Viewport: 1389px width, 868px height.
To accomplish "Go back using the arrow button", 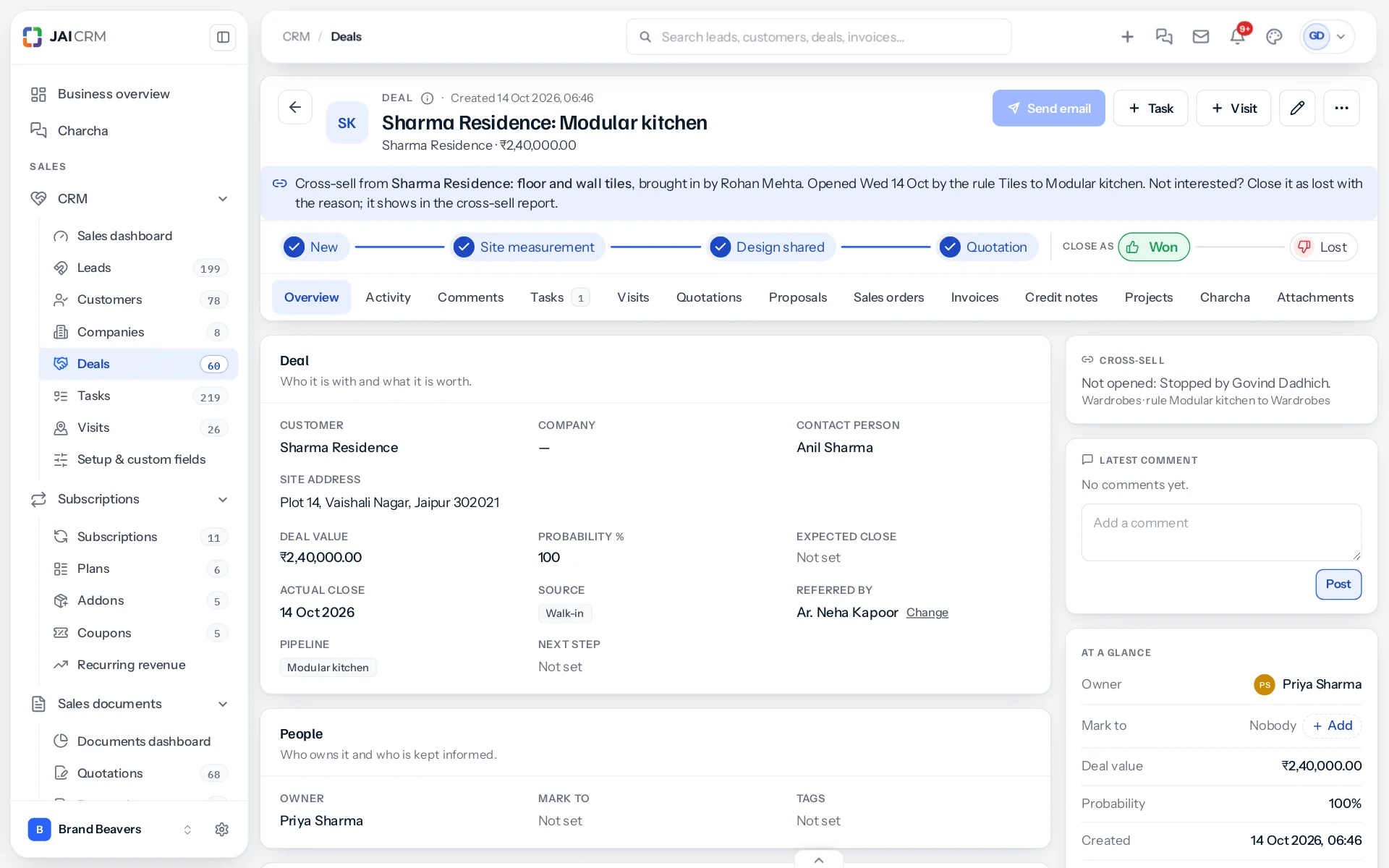I will click(x=295, y=108).
